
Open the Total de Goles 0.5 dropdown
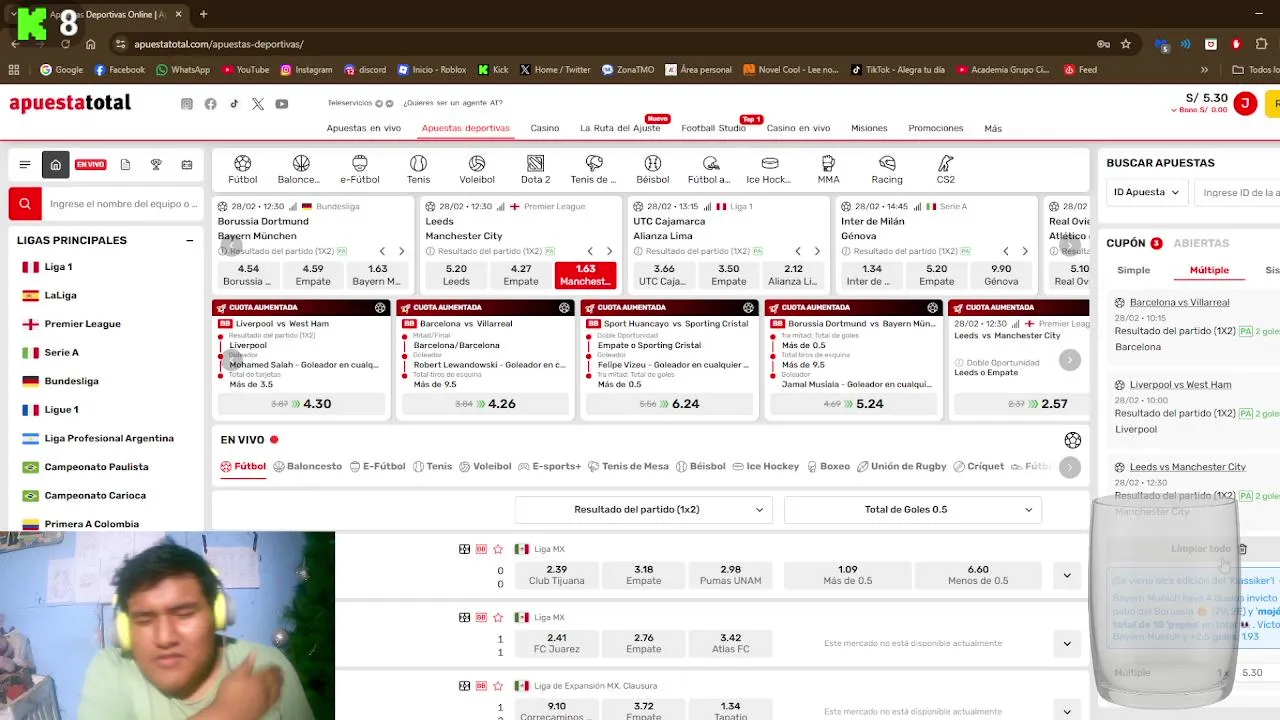tap(913, 510)
